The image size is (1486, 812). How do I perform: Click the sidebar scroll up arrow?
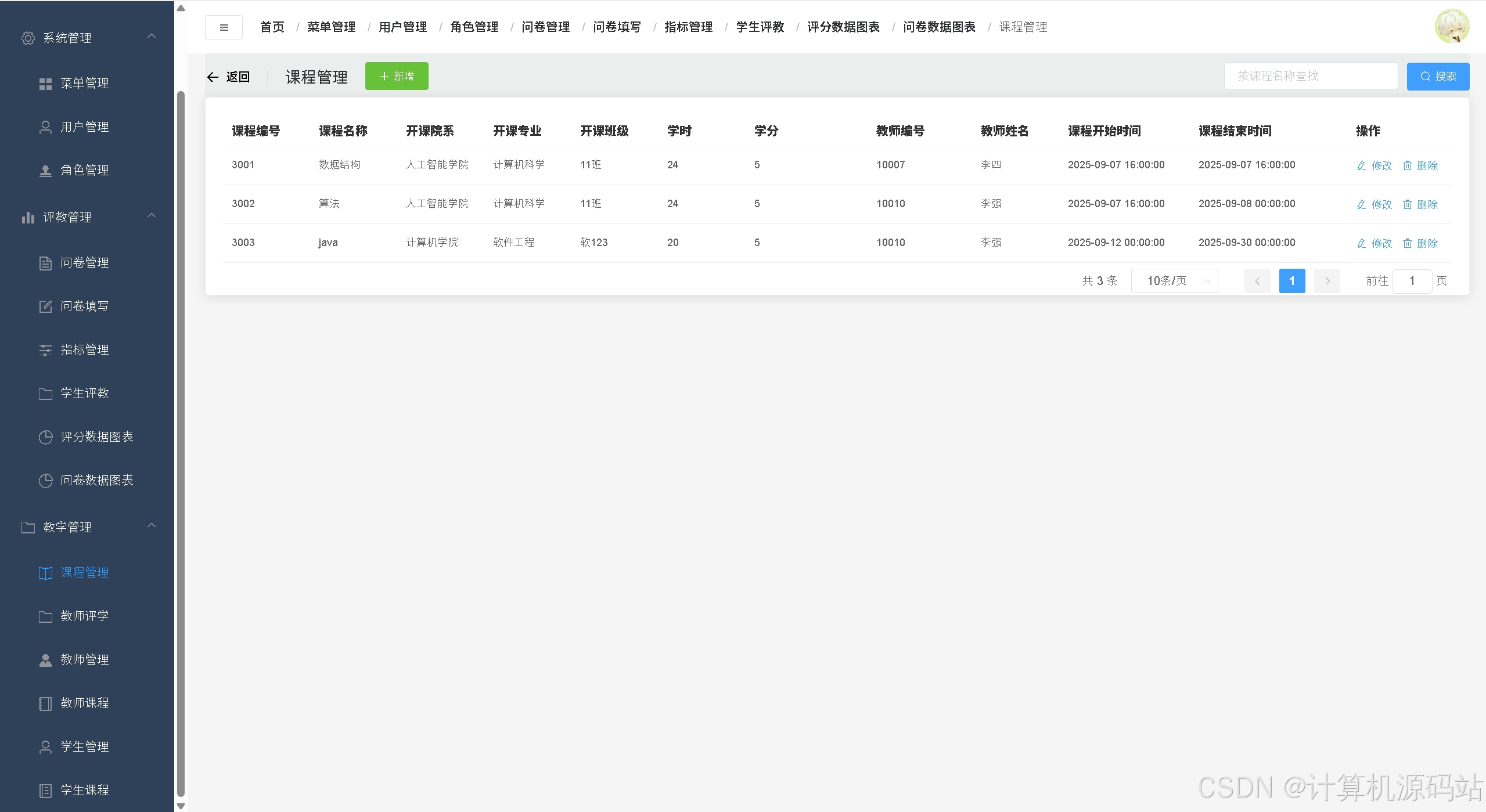tap(181, 8)
